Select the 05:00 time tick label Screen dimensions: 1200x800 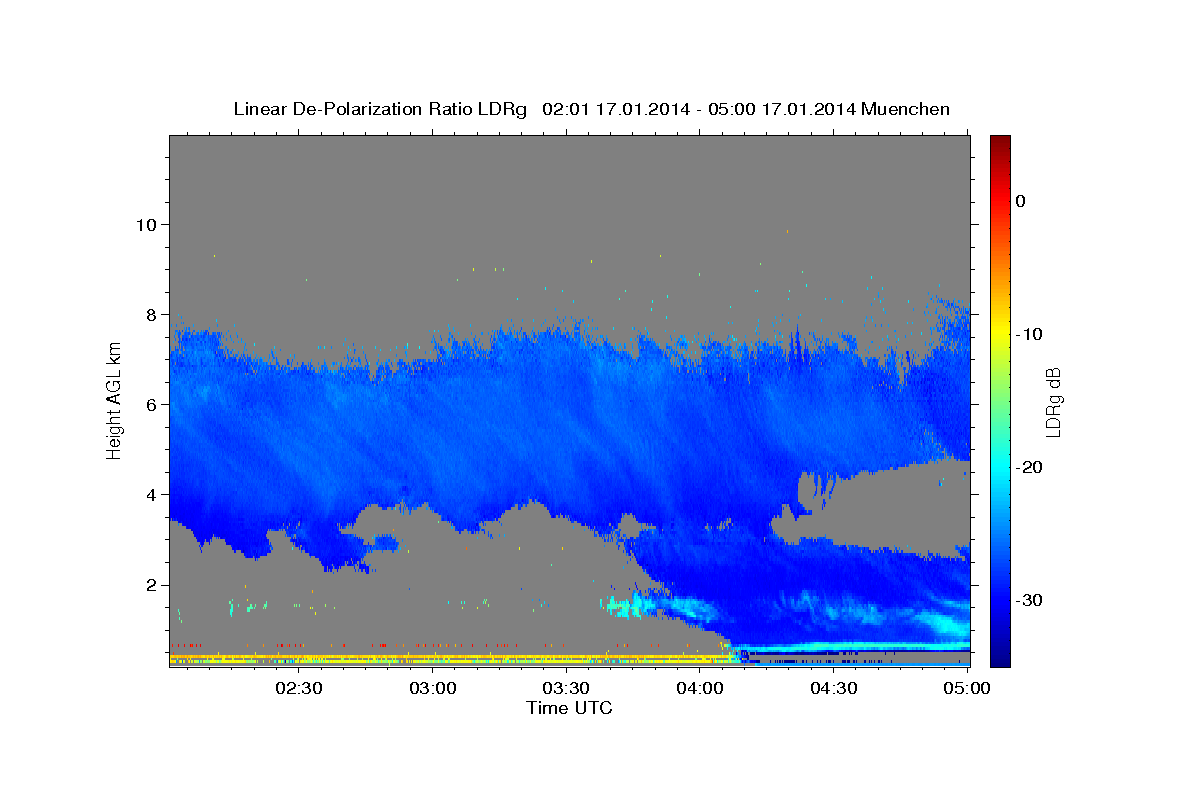pos(966,688)
